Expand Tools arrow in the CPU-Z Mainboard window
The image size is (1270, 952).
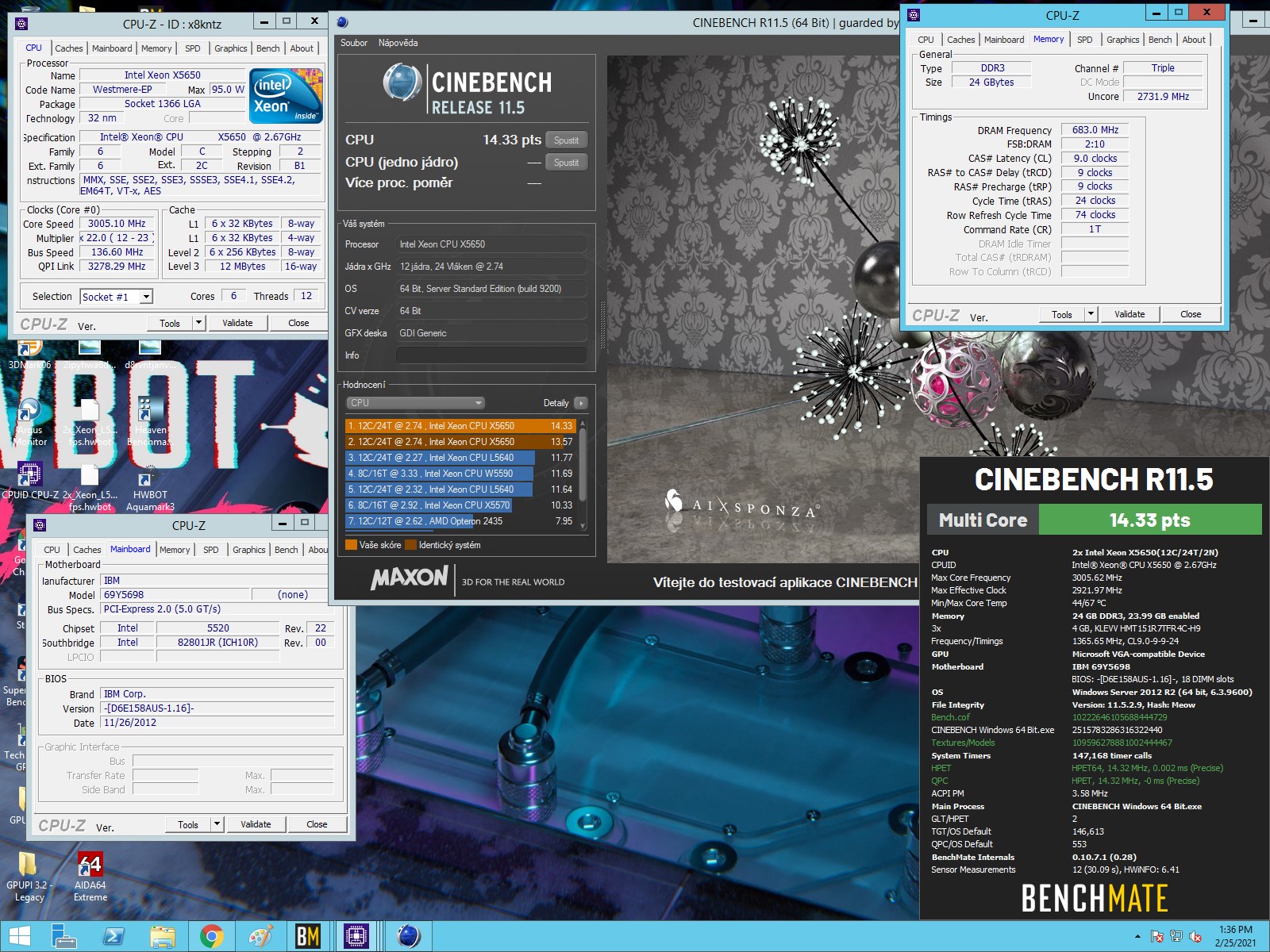click(217, 824)
